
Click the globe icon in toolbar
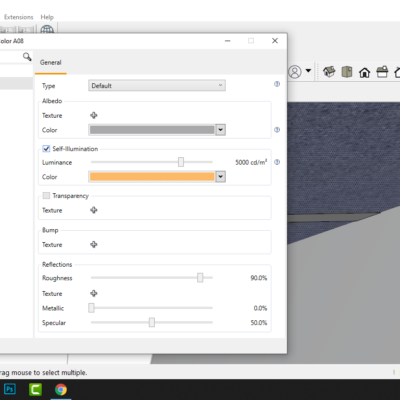click(x=47, y=29)
